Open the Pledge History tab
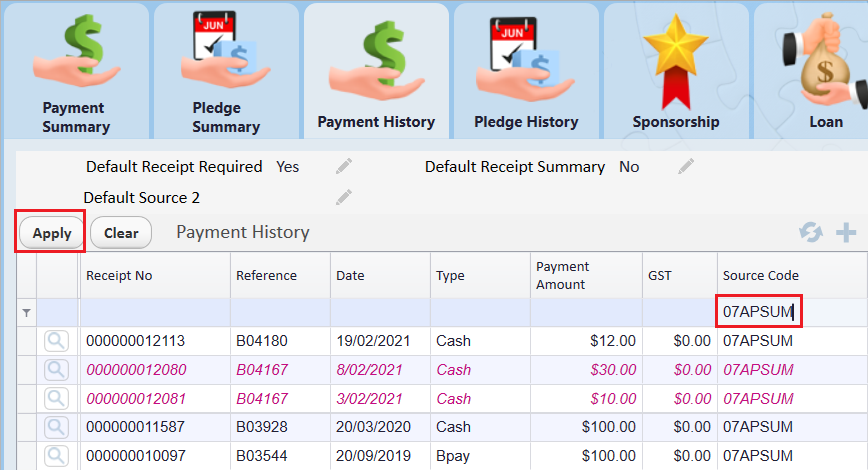 click(526, 72)
